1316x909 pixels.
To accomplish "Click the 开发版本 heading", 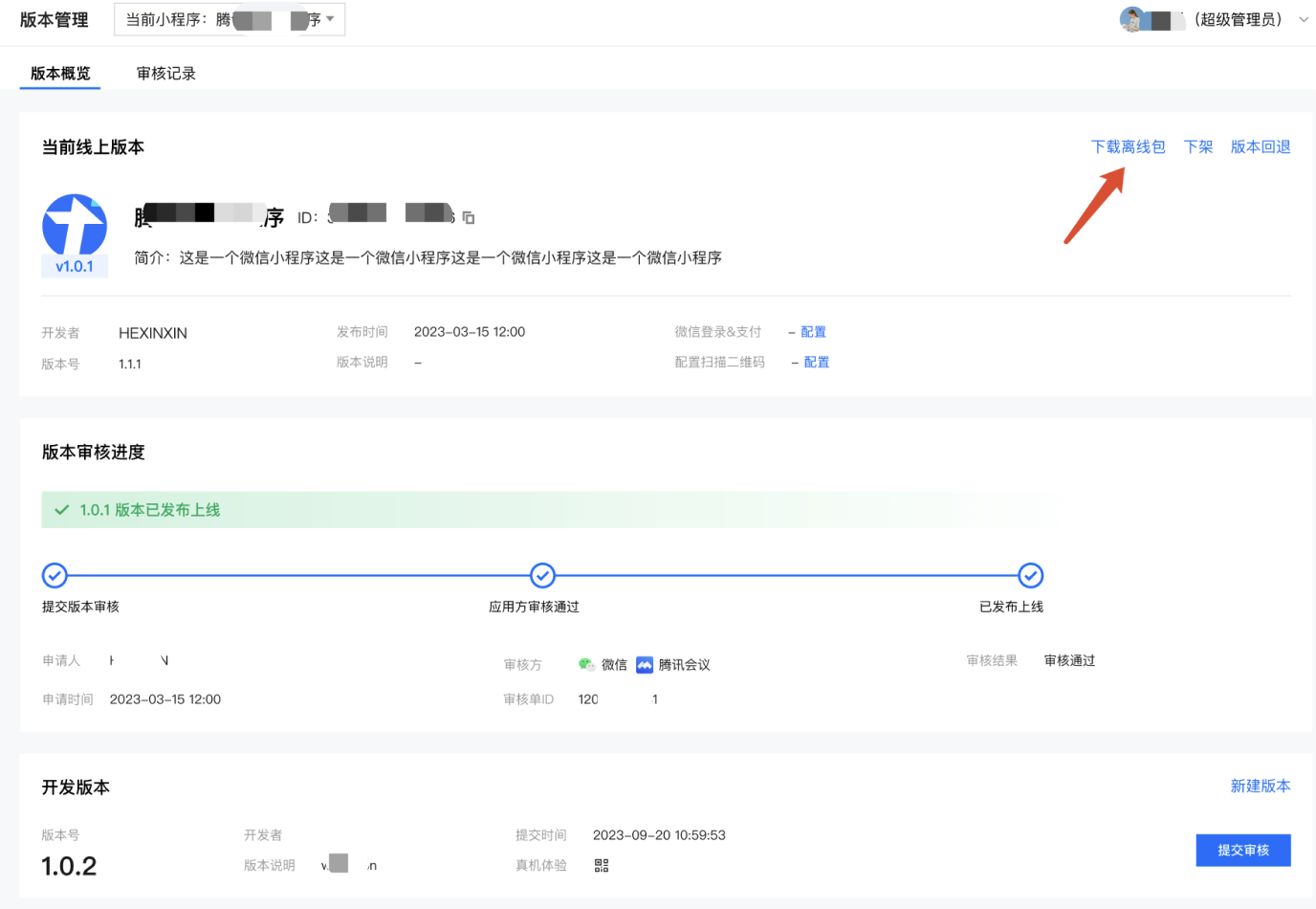I will (x=76, y=787).
